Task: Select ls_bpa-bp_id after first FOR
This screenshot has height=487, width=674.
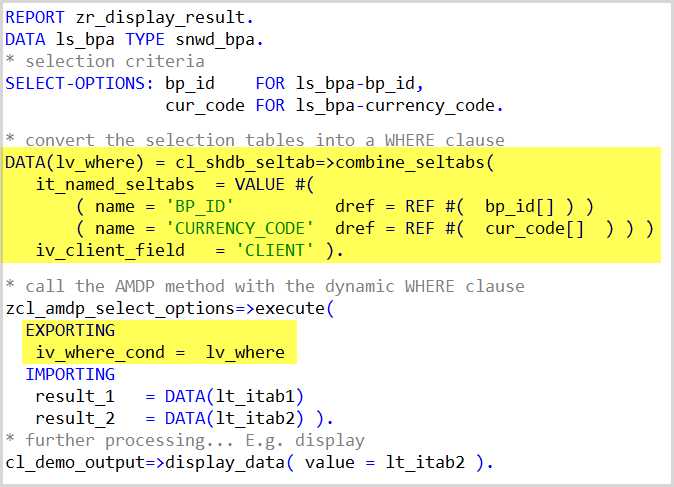Action: click(x=355, y=84)
